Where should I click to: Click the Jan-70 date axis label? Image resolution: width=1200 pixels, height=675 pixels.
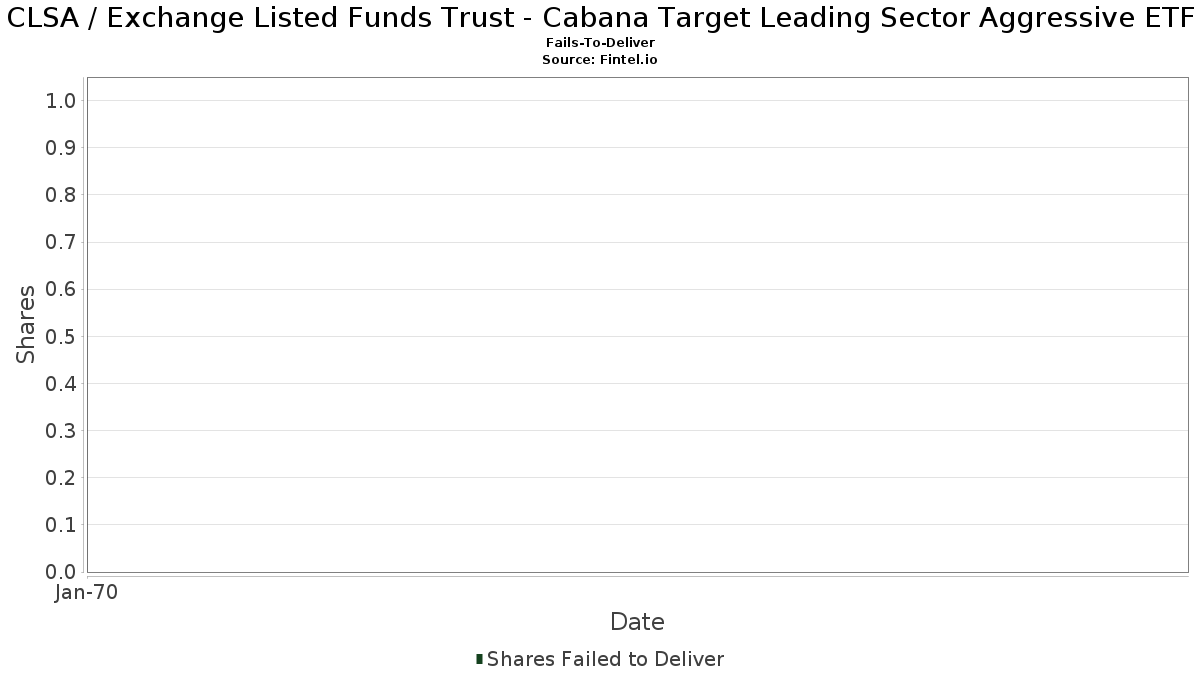[x=87, y=593]
